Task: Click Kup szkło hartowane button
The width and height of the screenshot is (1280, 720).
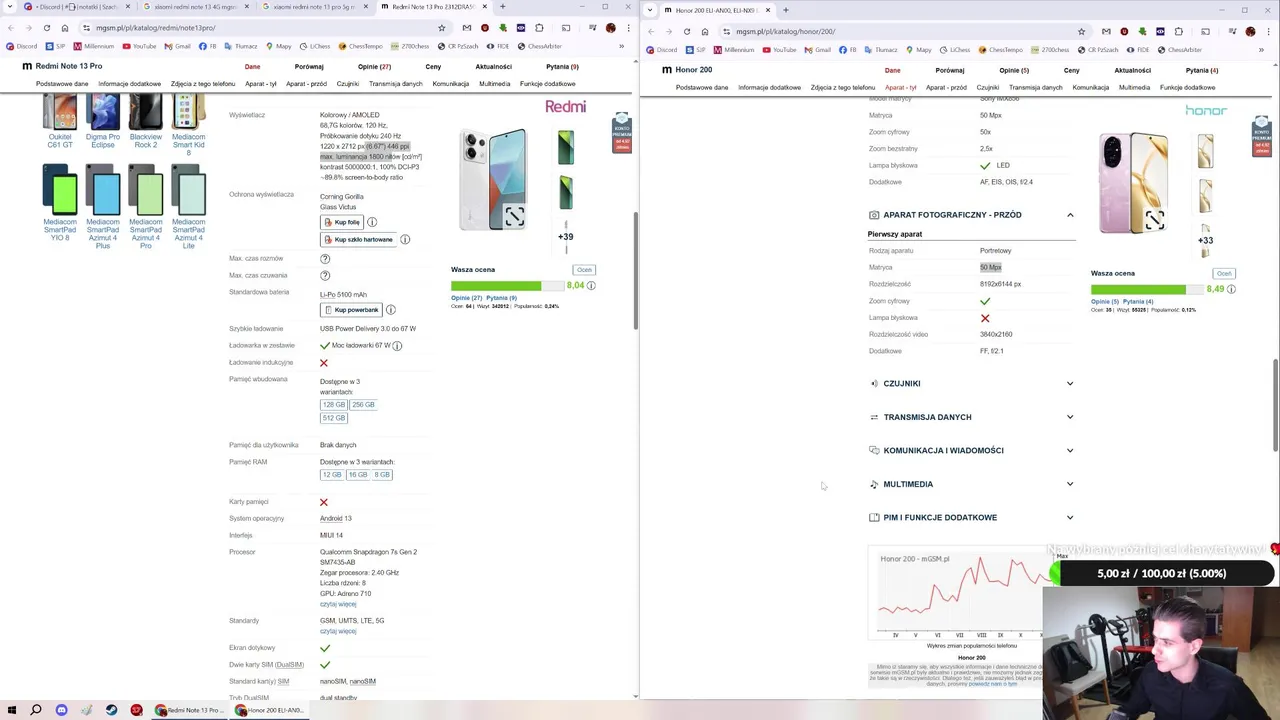Action: coord(358,240)
